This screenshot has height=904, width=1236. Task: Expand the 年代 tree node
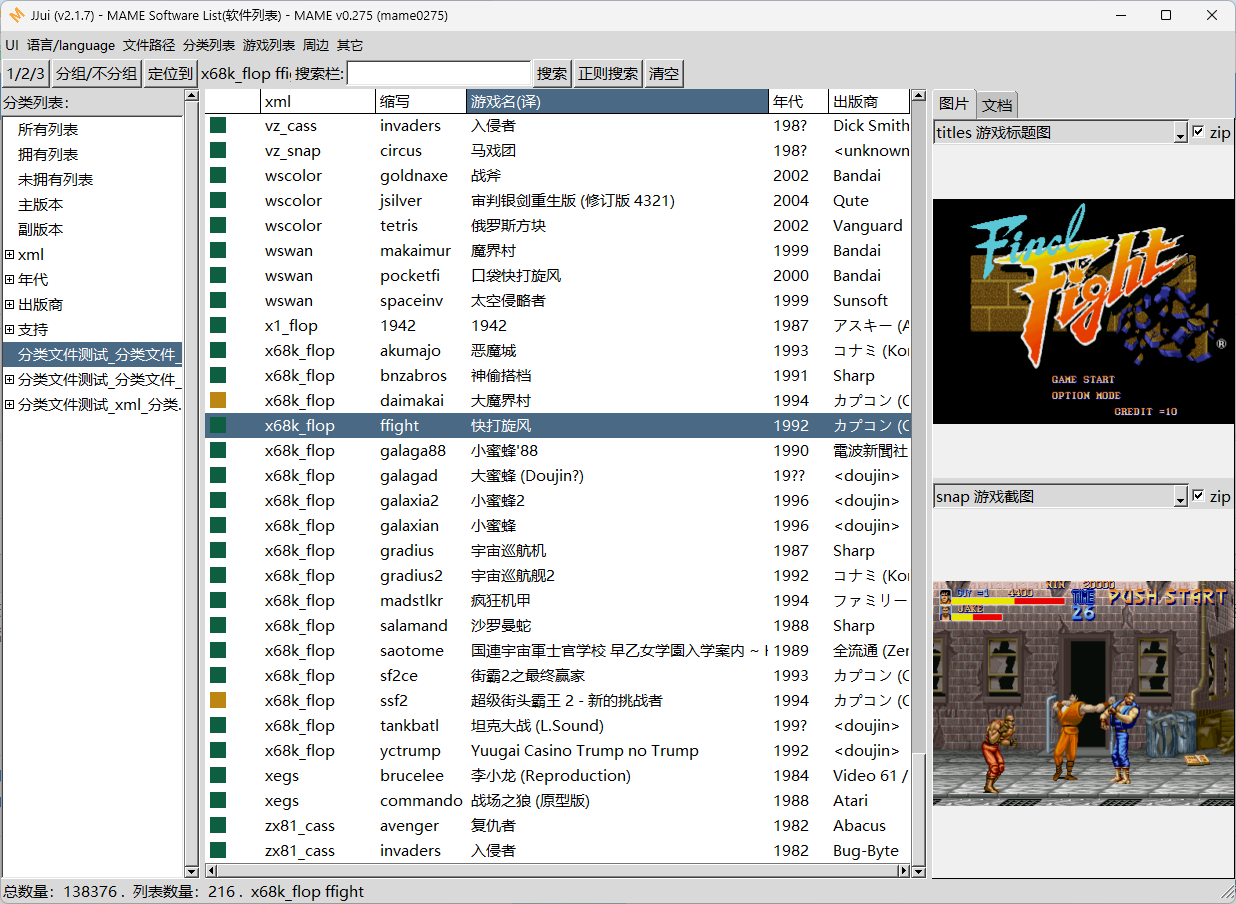click(10, 279)
